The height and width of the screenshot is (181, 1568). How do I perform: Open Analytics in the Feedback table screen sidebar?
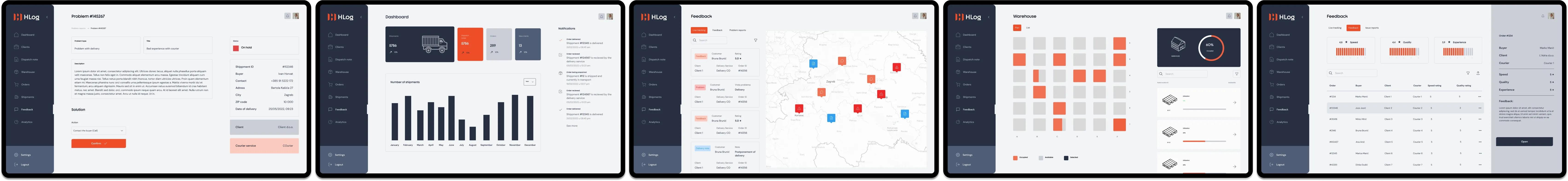(x=1279, y=122)
